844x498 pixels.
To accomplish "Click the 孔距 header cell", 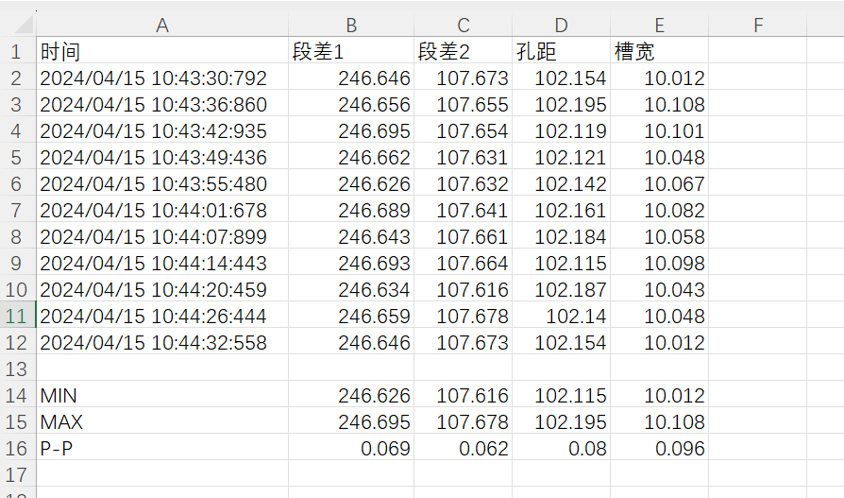I will [561, 52].
